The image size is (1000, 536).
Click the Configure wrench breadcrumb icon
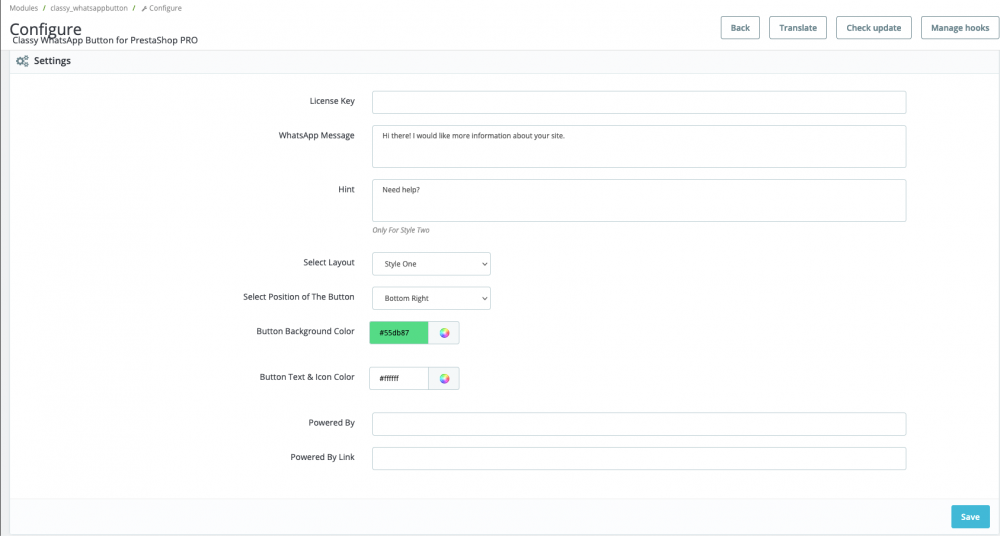144,8
